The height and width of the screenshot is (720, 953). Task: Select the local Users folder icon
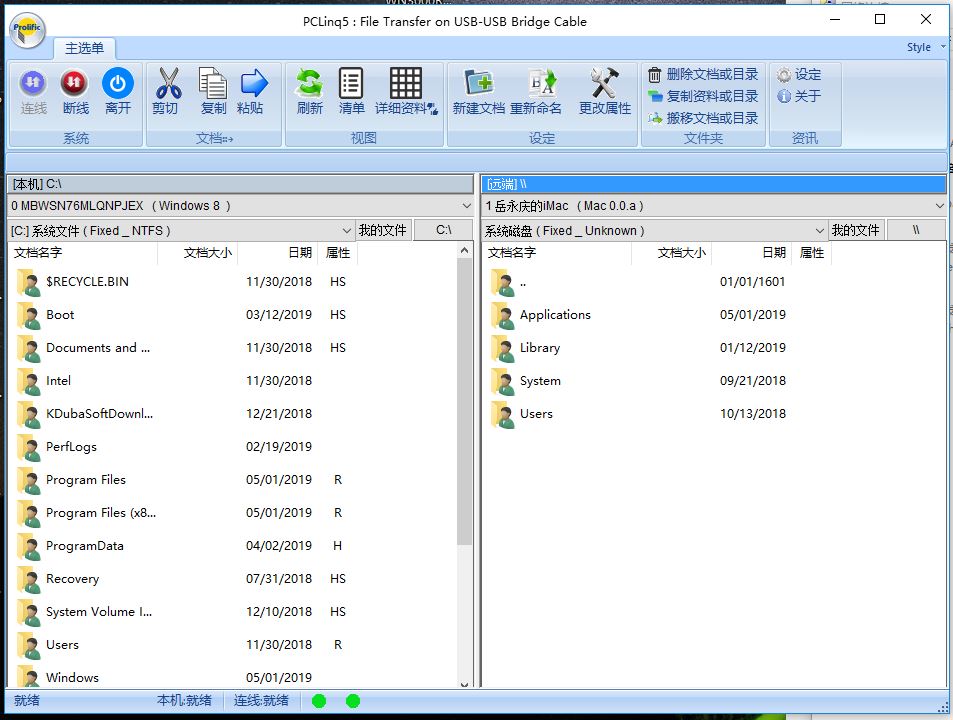(29, 645)
